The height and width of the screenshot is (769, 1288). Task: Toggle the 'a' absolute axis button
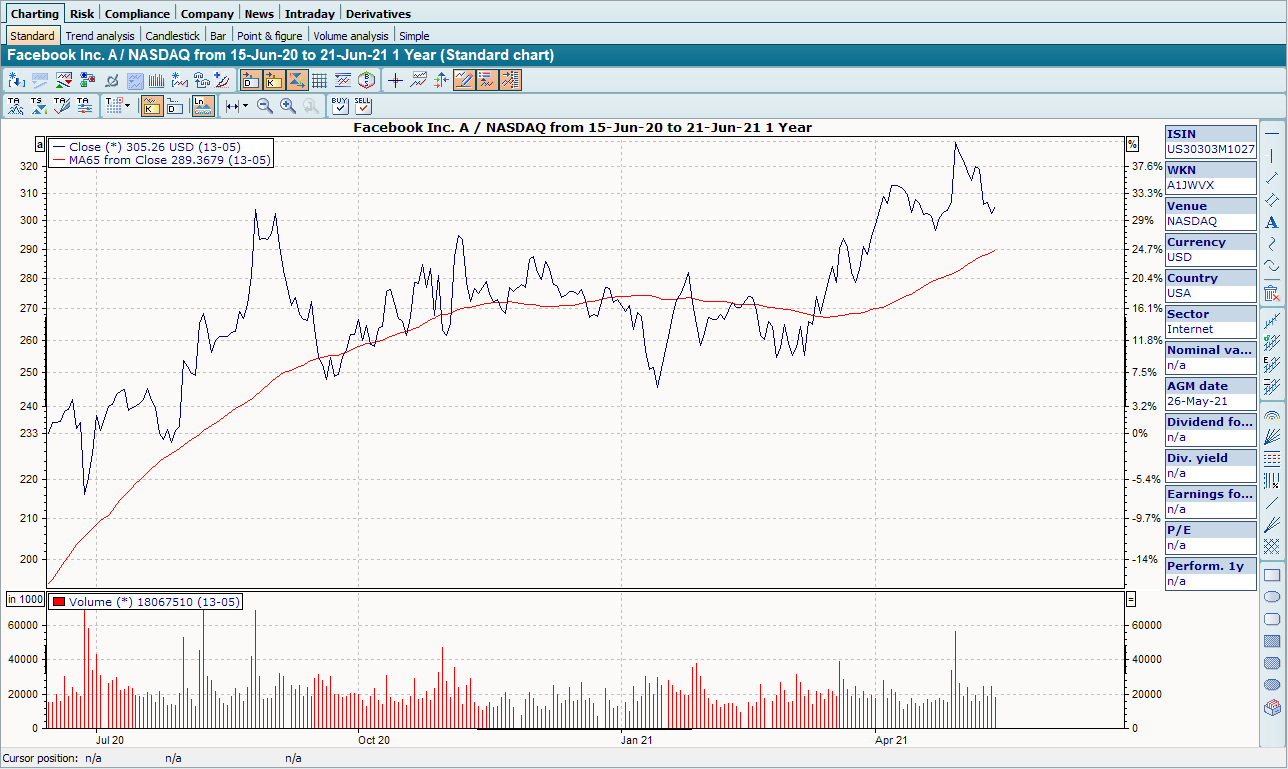click(x=40, y=144)
